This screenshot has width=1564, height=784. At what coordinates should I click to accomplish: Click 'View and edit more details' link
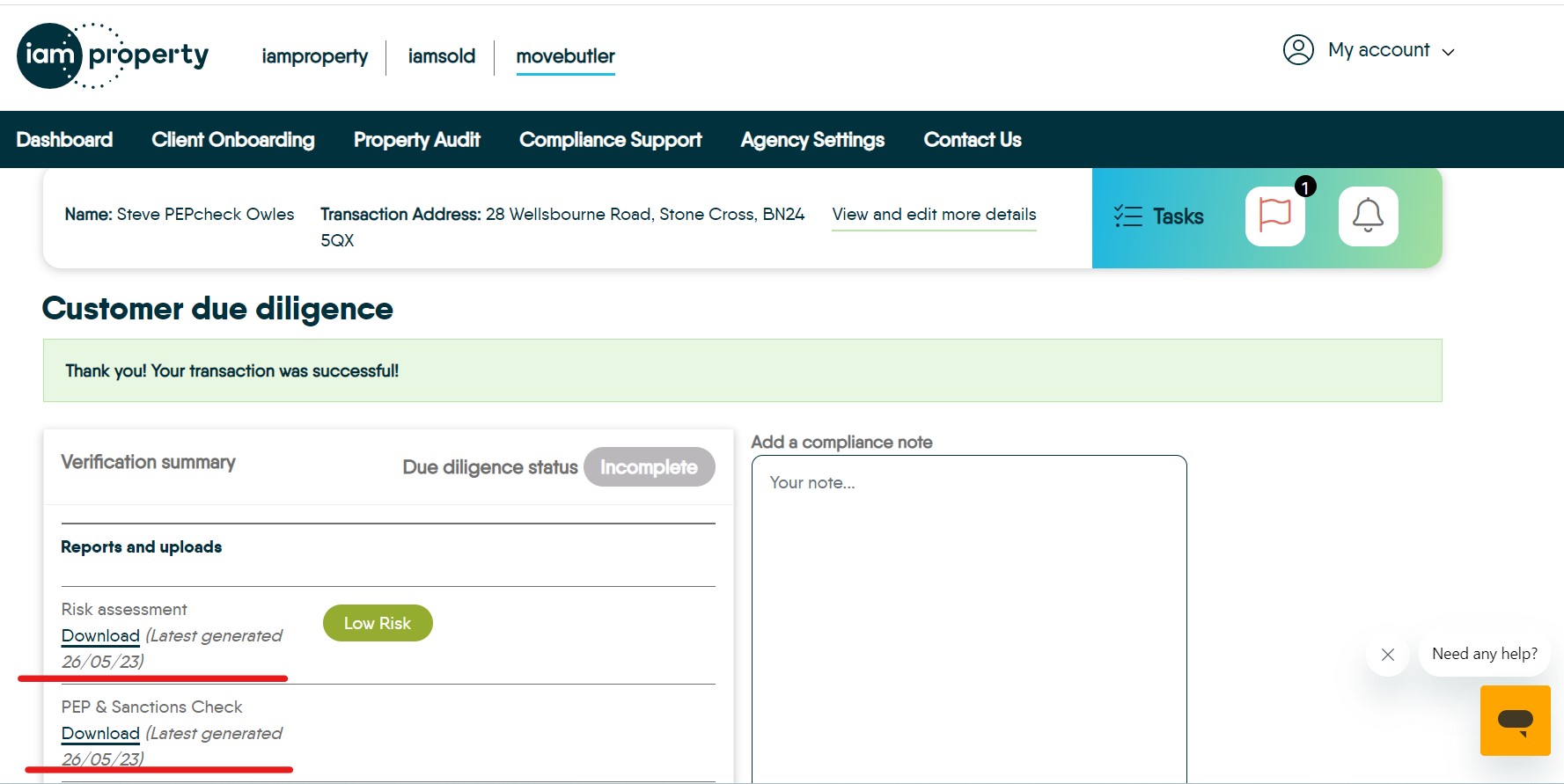(934, 215)
